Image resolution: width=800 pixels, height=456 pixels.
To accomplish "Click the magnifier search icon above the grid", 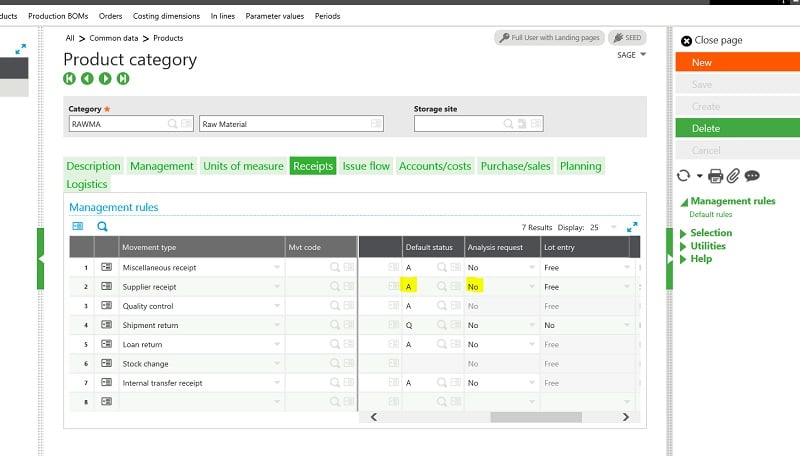I will pyautogui.click(x=102, y=227).
